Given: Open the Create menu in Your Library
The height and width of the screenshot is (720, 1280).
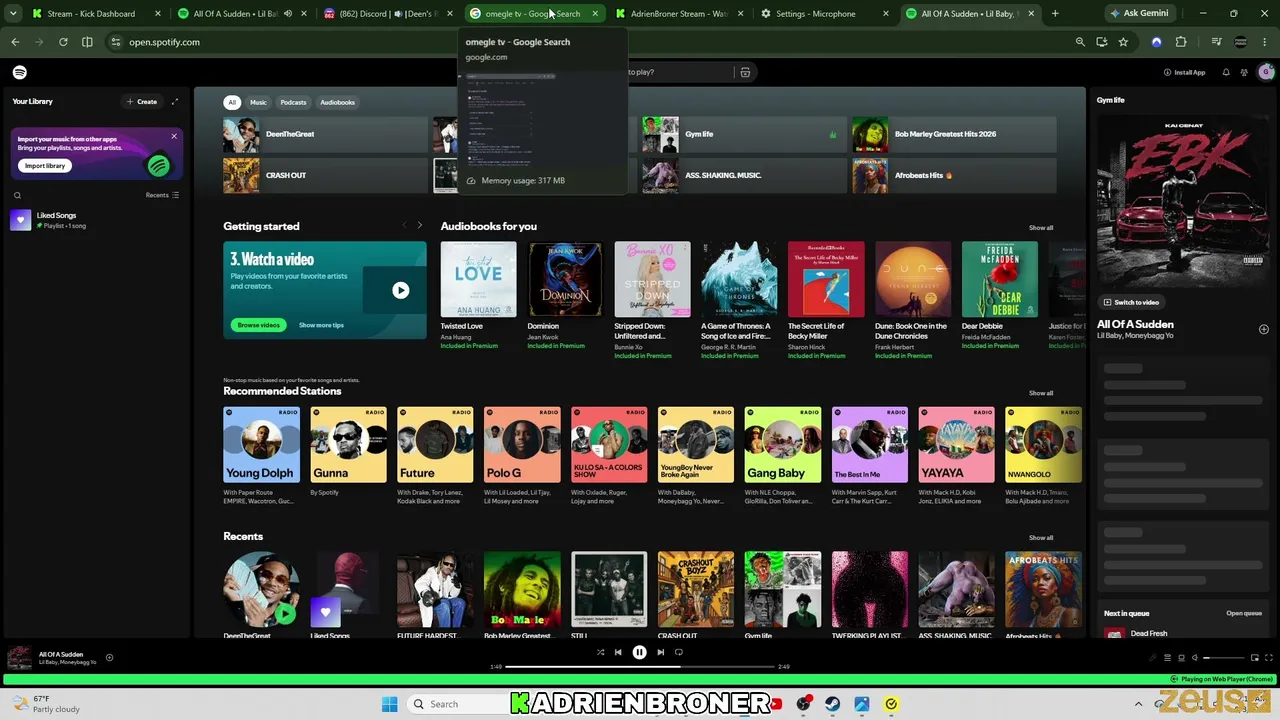Looking at the screenshot, I should pos(142,101).
